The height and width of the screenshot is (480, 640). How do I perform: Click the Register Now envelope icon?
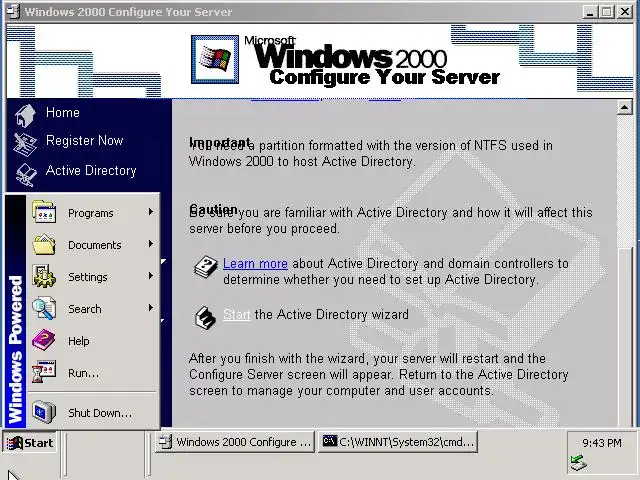[x=25, y=144]
